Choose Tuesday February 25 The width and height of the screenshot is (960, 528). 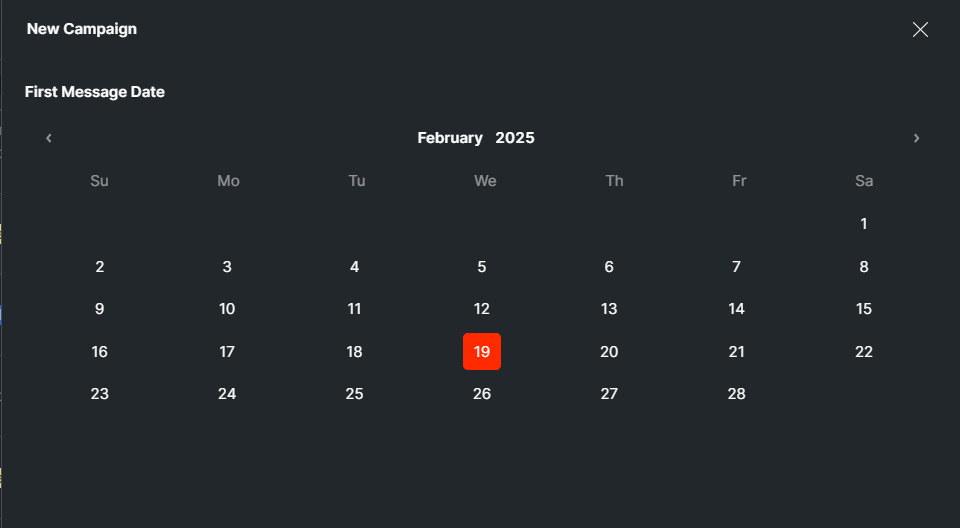click(354, 394)
